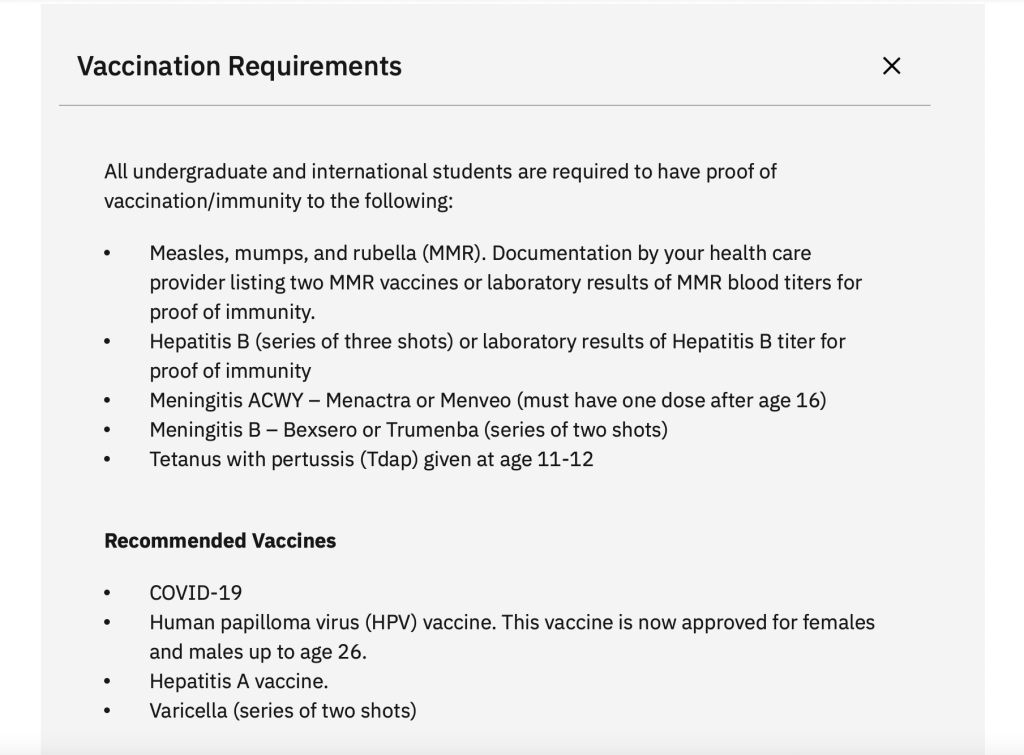Click the COVID-19 recommended vaccine
Viewport: 1024px width, 755px height.
196,593
